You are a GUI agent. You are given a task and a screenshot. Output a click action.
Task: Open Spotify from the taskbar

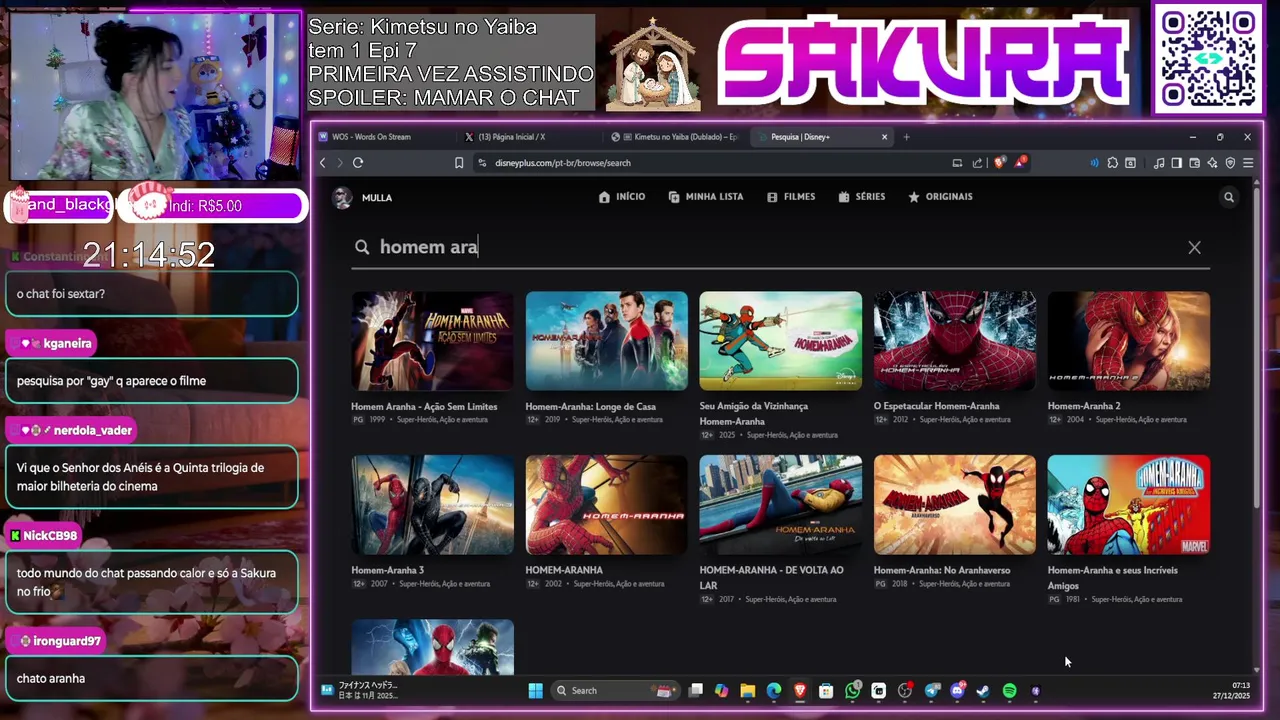pos(1009,691)
